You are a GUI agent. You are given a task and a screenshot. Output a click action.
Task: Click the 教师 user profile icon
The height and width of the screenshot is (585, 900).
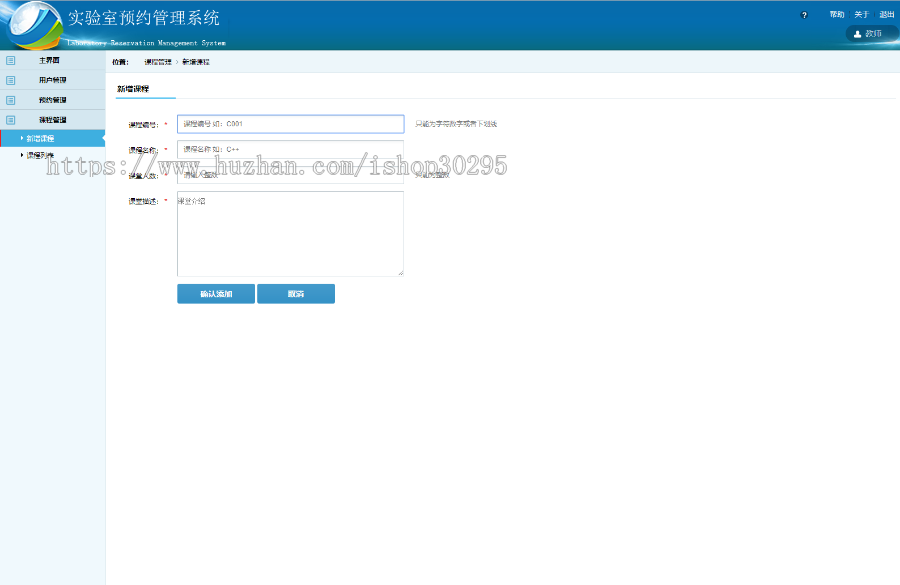click(857, 33)
